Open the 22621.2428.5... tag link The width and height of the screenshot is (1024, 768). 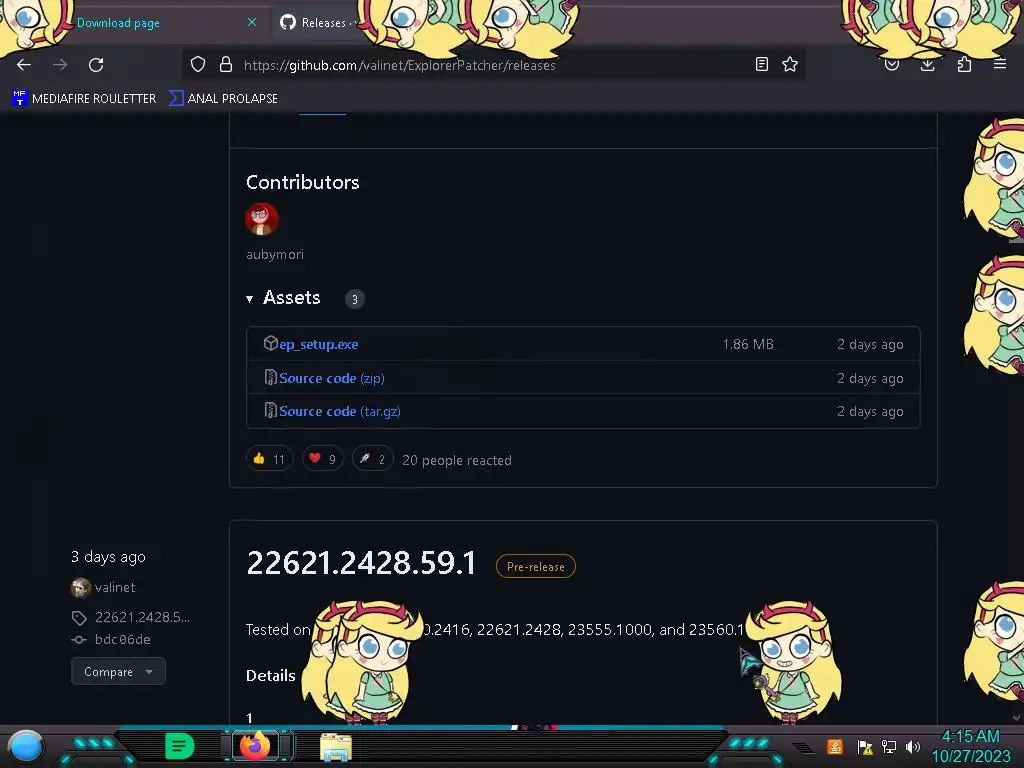tap(142, 617)
